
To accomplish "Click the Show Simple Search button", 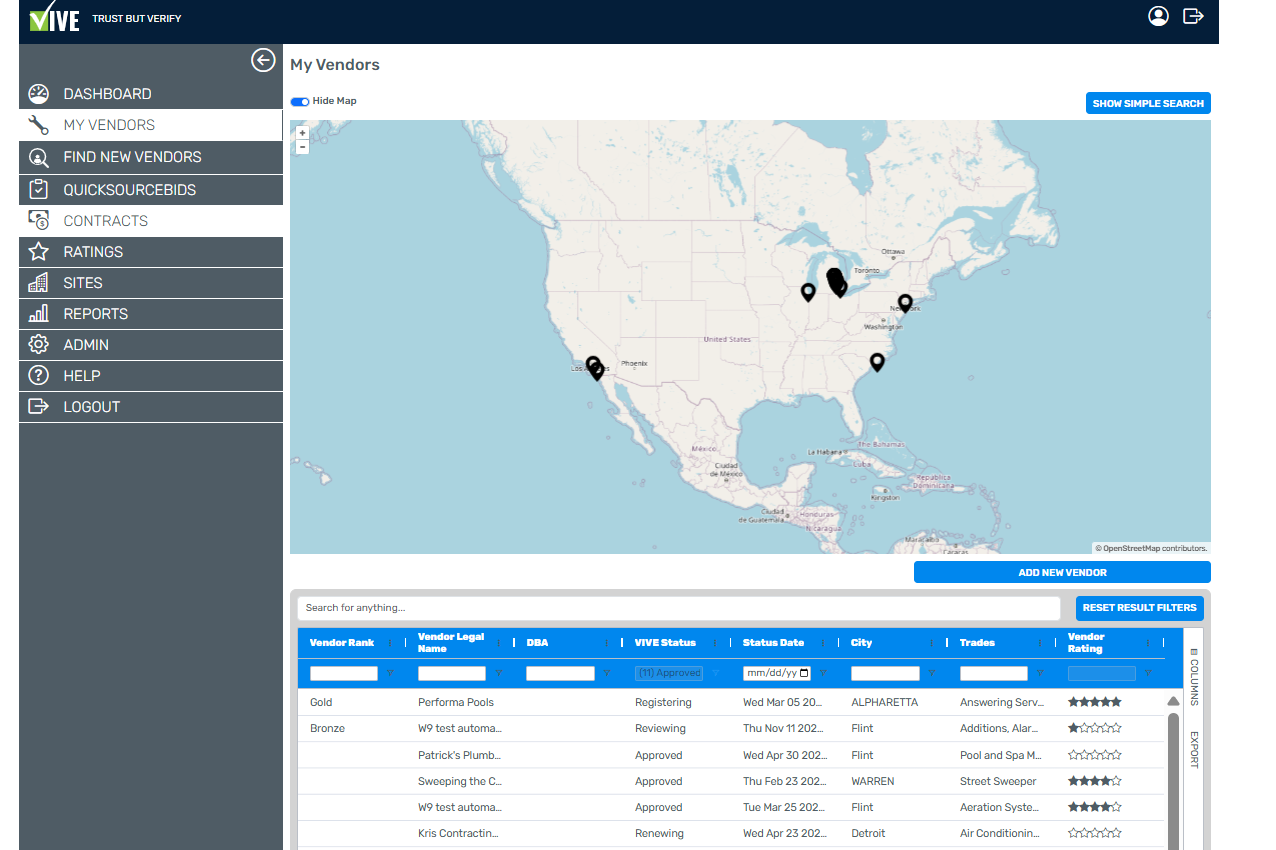I will tap(1148, 103).
